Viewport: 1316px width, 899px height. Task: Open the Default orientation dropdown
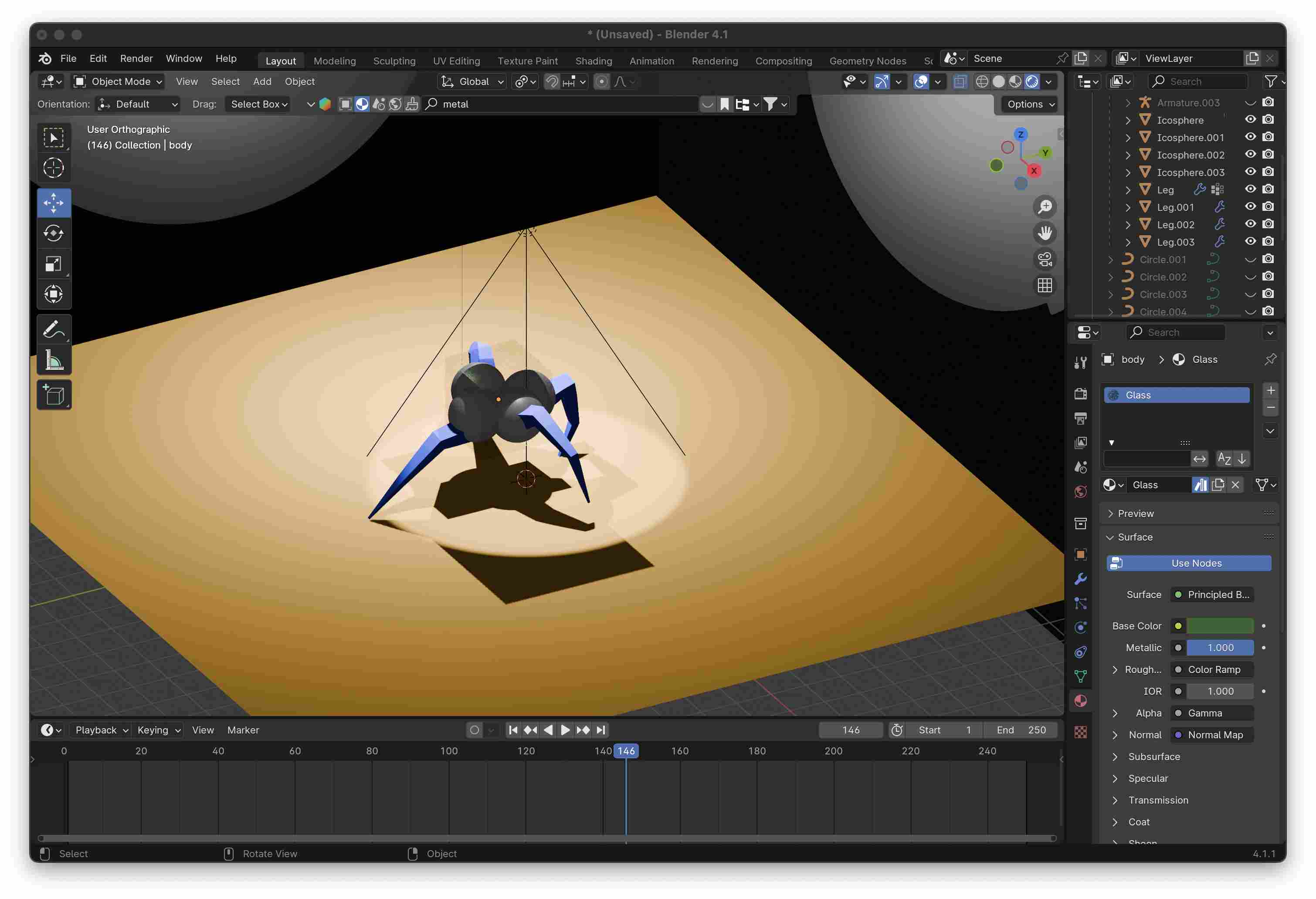(138, 104)
